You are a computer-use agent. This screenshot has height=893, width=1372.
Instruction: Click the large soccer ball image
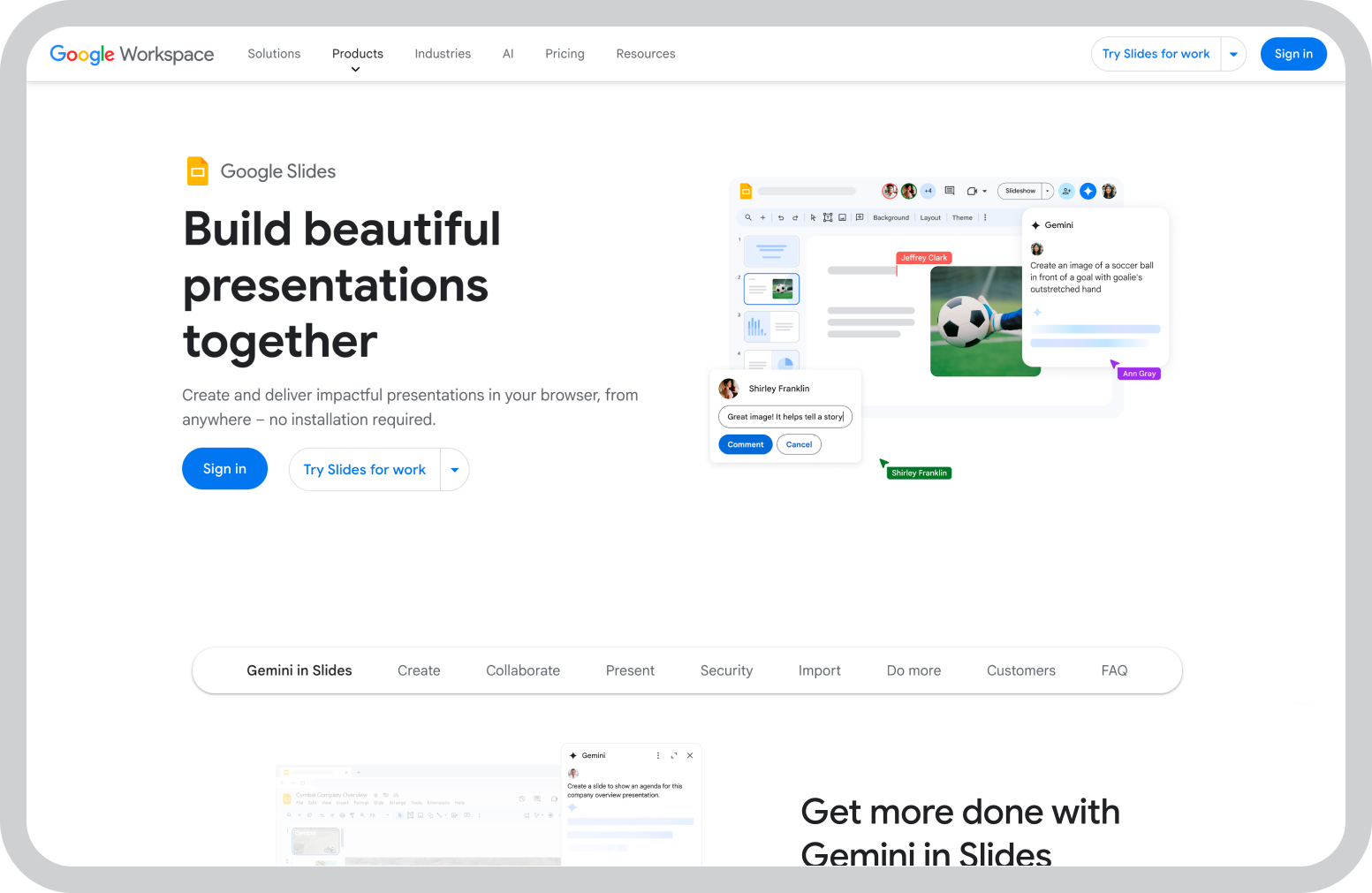click(x=976, y=322)
